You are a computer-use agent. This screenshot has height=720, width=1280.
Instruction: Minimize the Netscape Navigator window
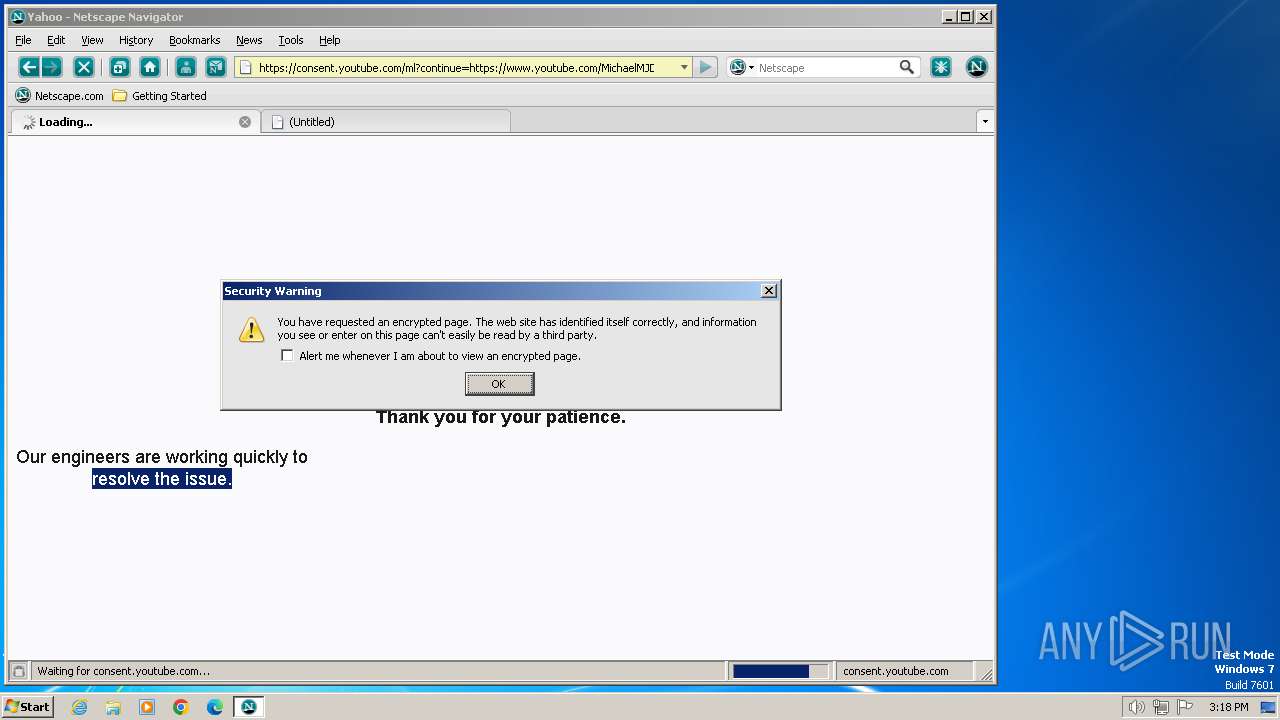click(950, 16)
